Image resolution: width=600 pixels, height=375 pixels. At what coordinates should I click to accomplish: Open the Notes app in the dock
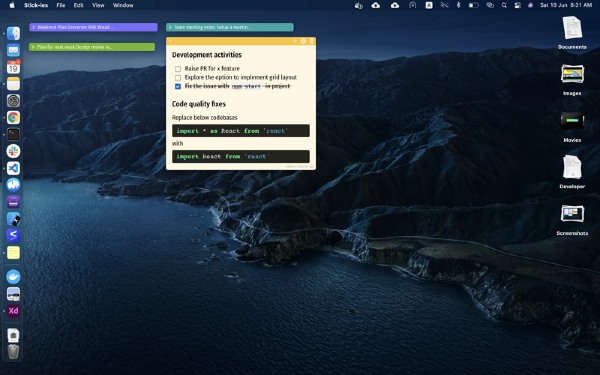(x=13, y=84)
